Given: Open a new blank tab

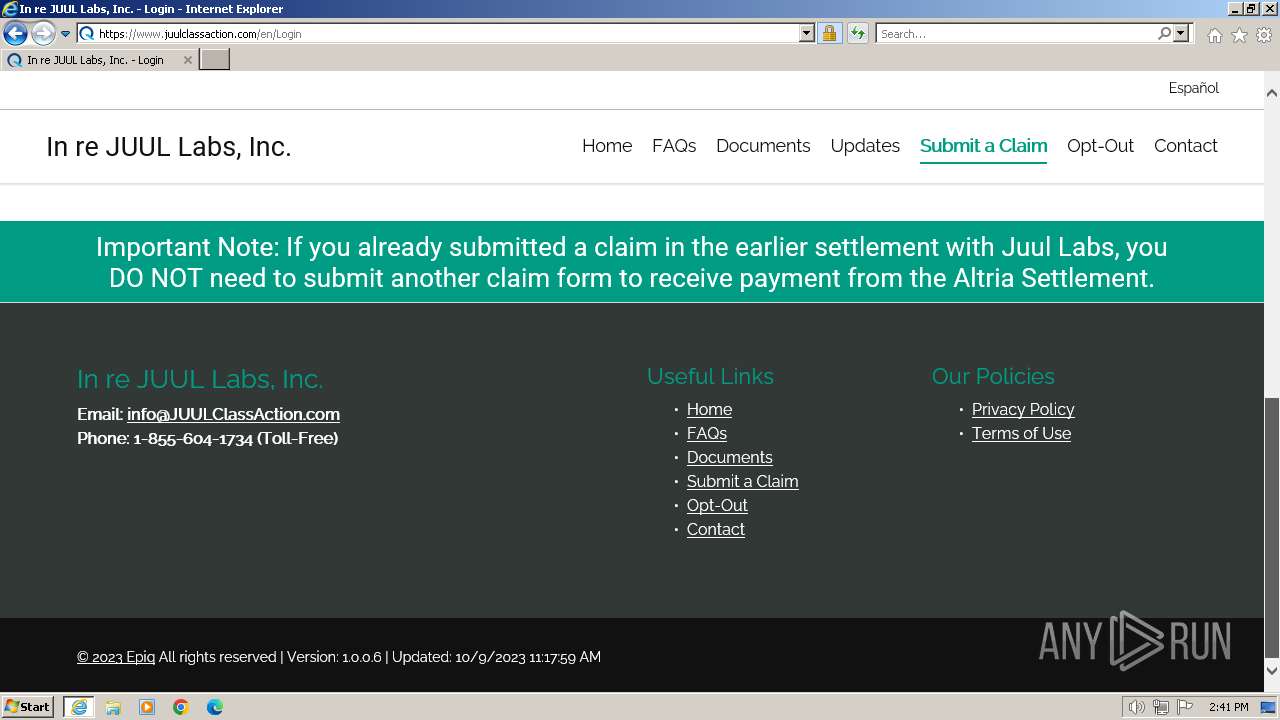Looking at the screenshot, I should 215,59.
